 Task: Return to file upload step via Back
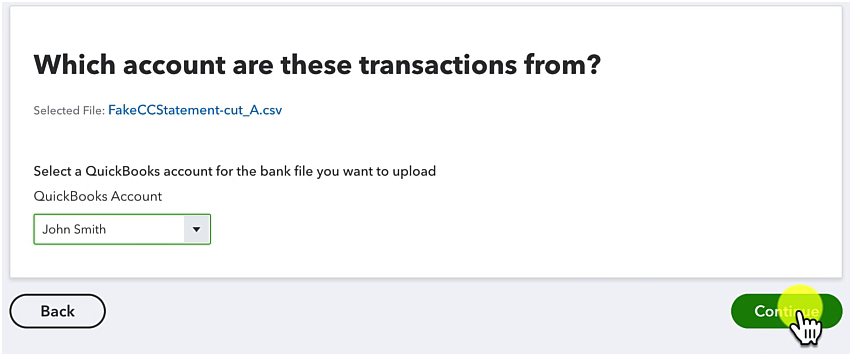coord(57,311)
